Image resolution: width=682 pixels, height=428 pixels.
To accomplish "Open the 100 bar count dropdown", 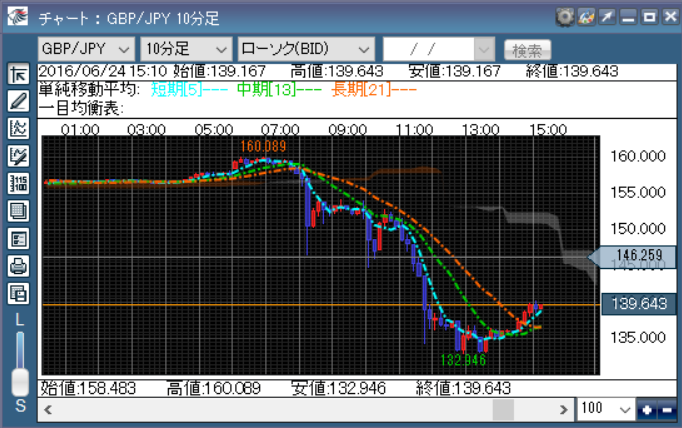I will [606, 410].
